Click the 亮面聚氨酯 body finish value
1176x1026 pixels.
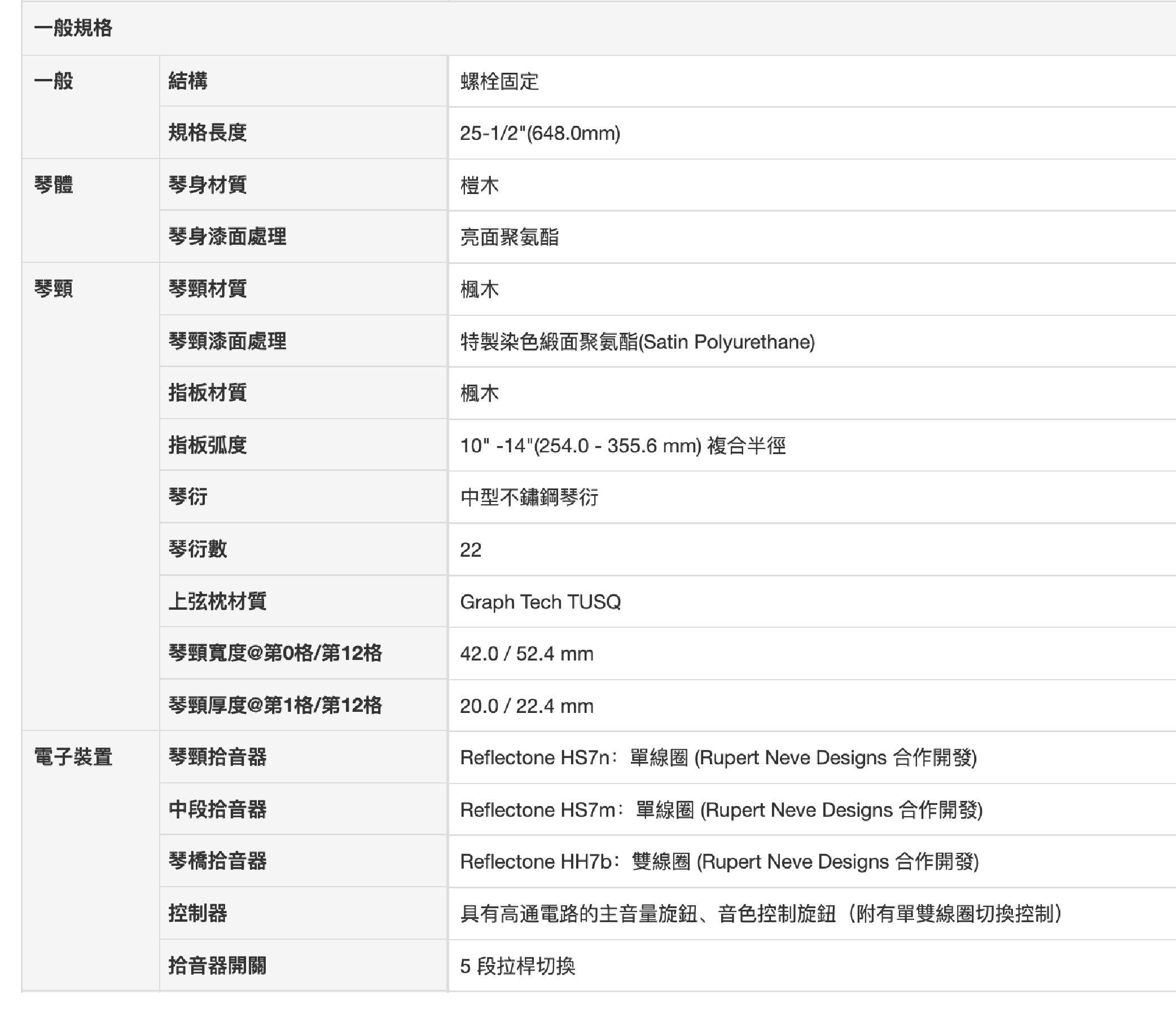coord(509,237)
